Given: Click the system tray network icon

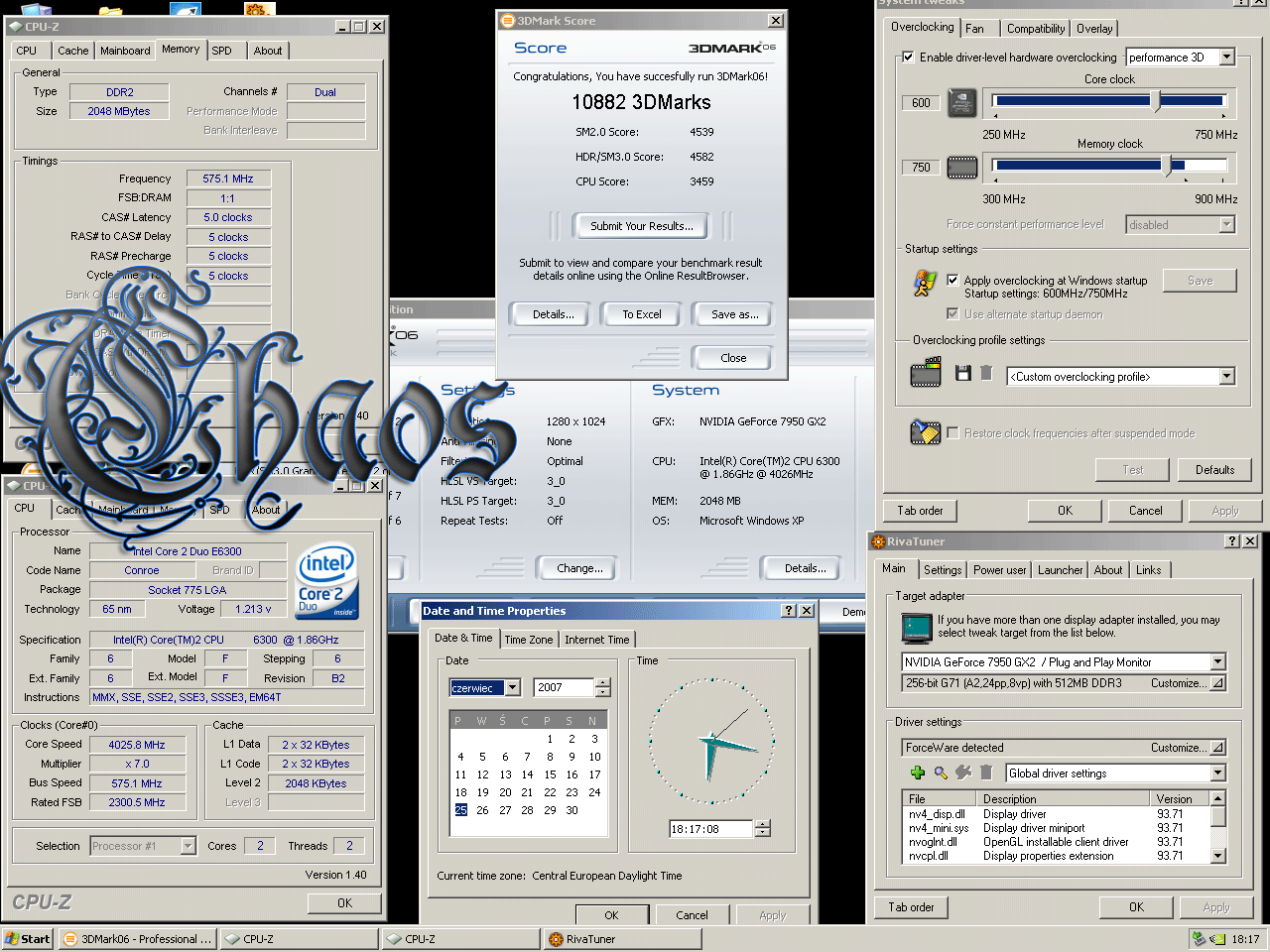Looking at the screenshot, I should pyautogui.click(x=1199, y=939).
